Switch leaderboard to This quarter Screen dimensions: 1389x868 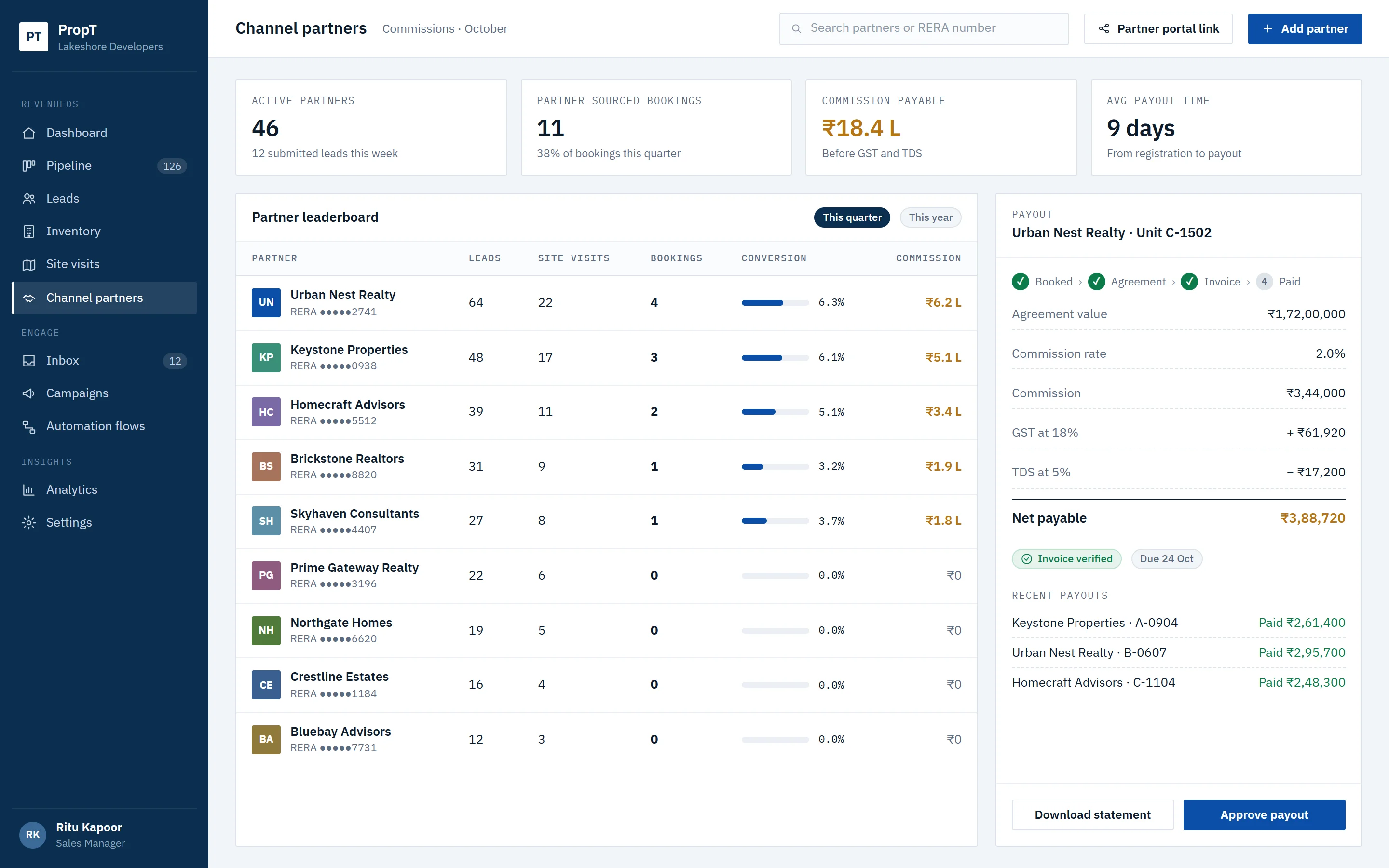pos(852,217)
